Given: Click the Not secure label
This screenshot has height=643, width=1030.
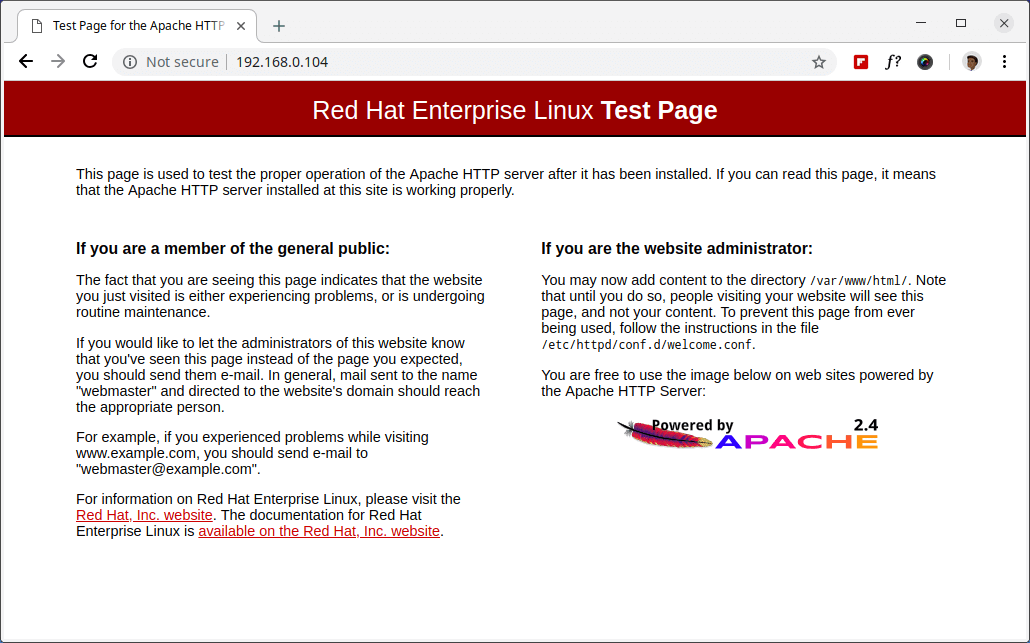Looking at the screenshot, I should pyautogui.click(x=182, y=62).
